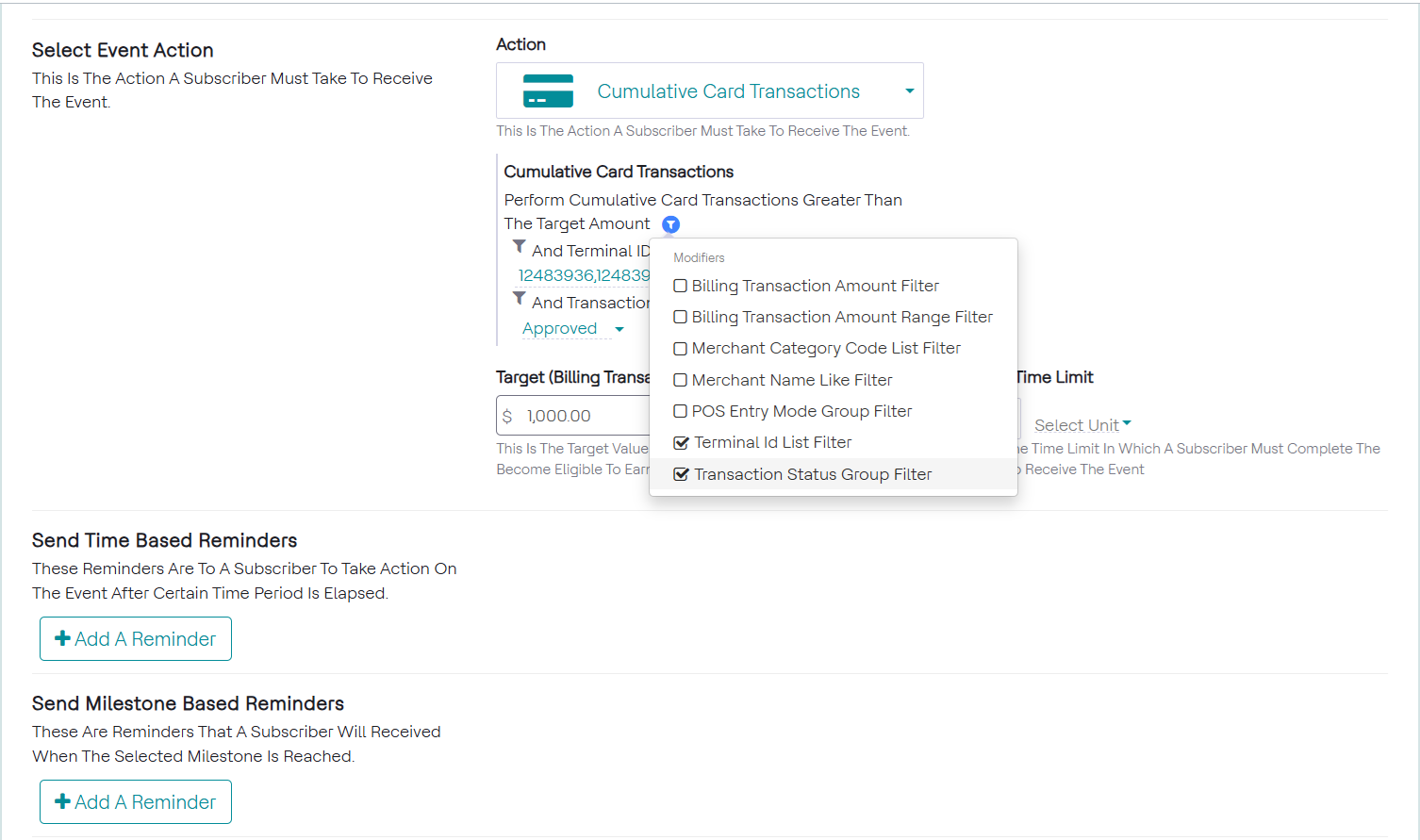Uncheck Transaction Status Group Filter

681,474
